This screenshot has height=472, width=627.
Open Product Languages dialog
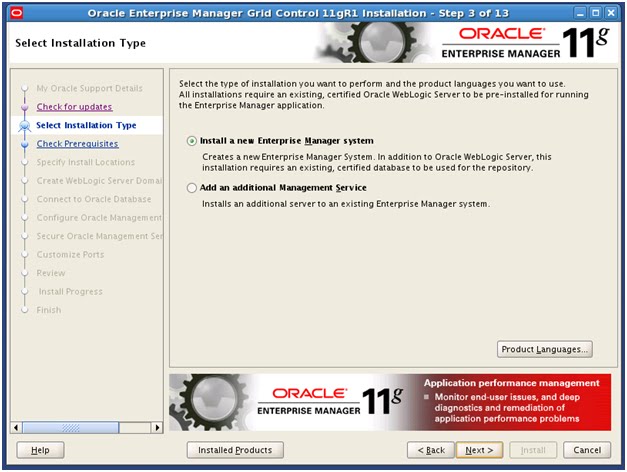pyautogui.click(x=545, y=349)
